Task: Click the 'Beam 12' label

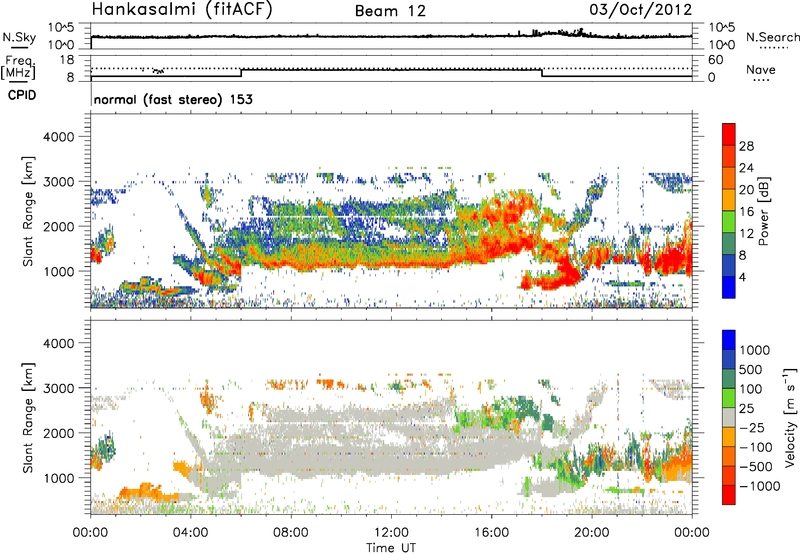Action: coord(390,11)
